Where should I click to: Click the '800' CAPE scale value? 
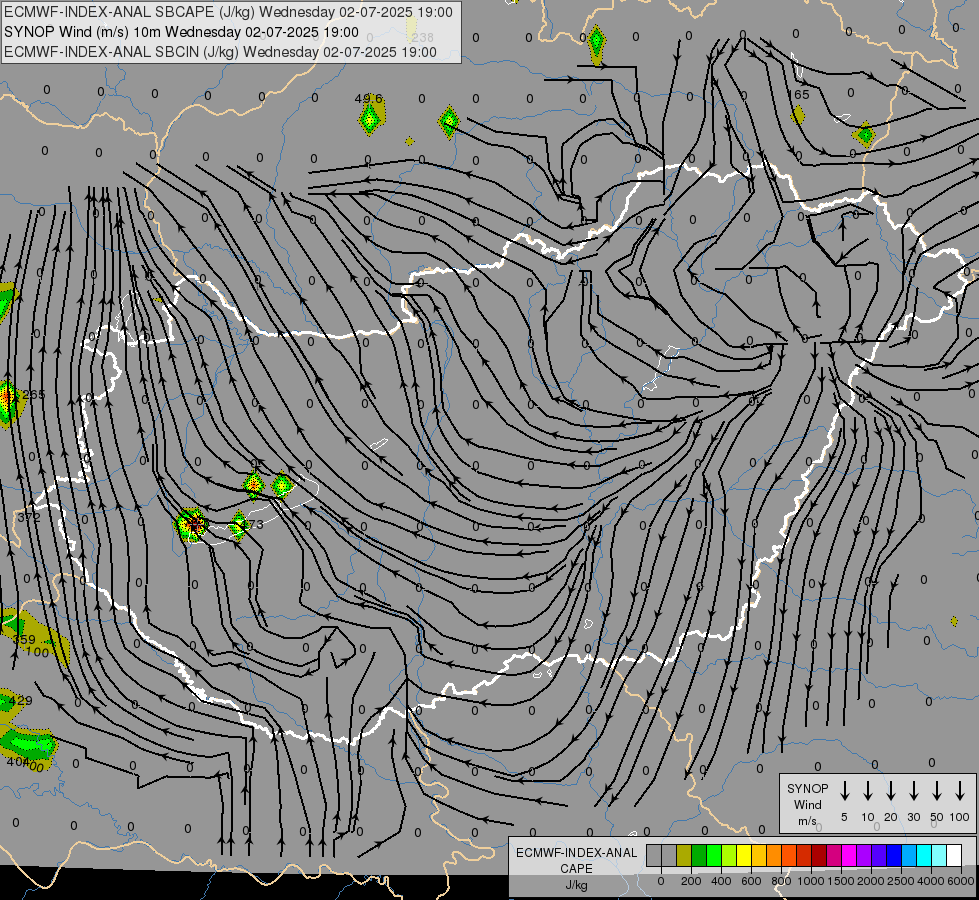point(781,881)
